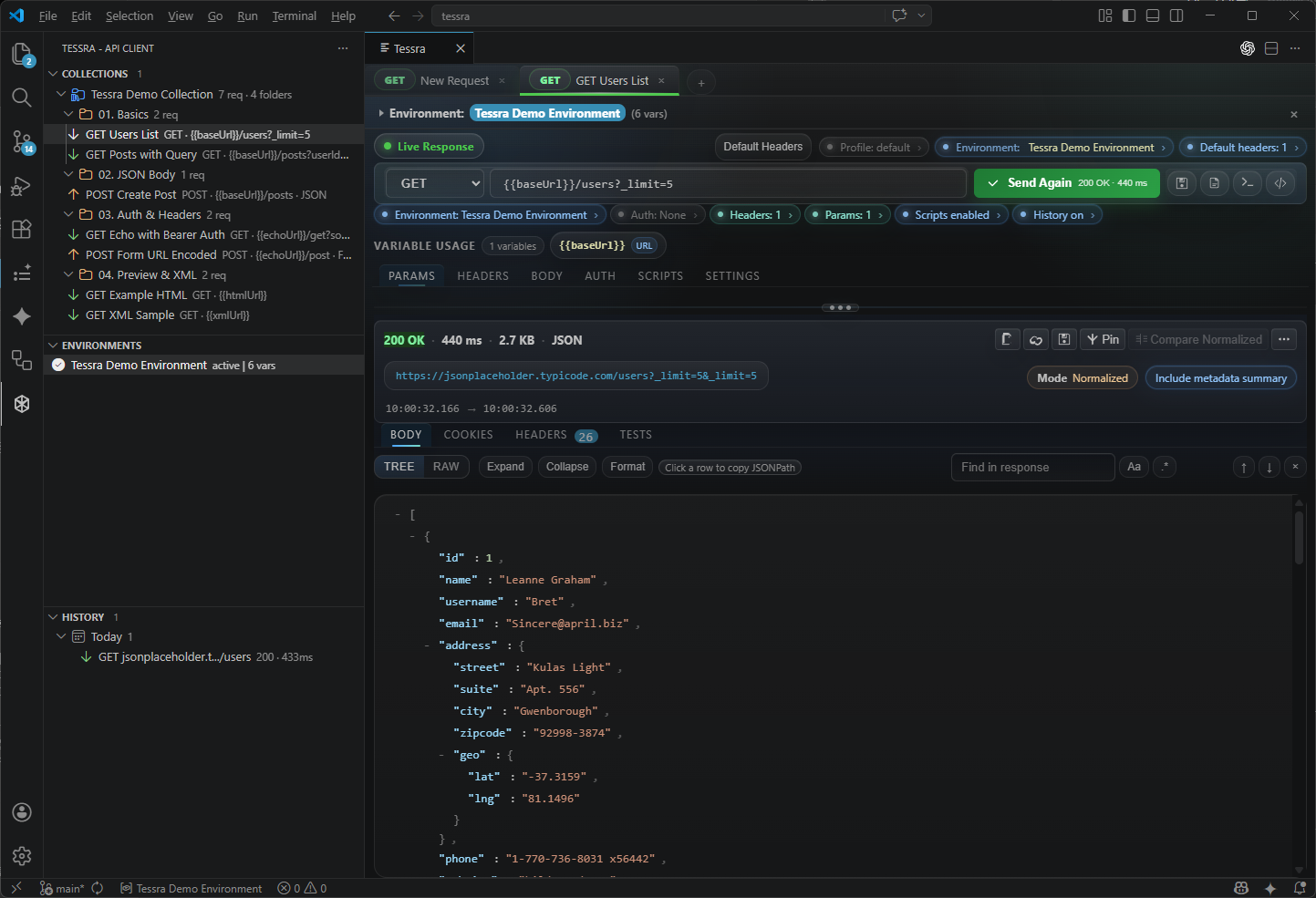Click the Format button
The height and width of the screenshot is (898, 1316).
[627, 467]
